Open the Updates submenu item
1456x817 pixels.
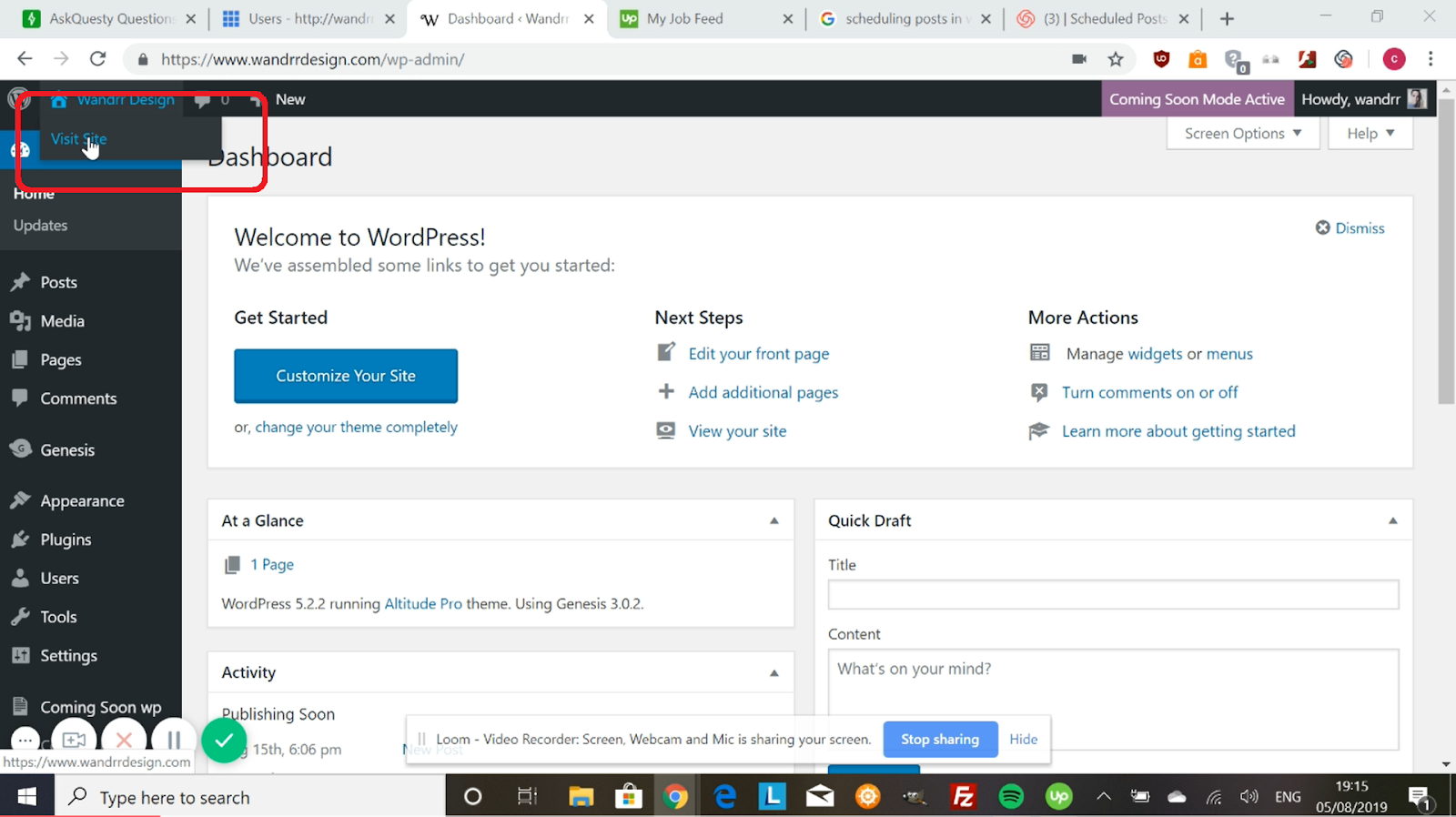point(40,226)
